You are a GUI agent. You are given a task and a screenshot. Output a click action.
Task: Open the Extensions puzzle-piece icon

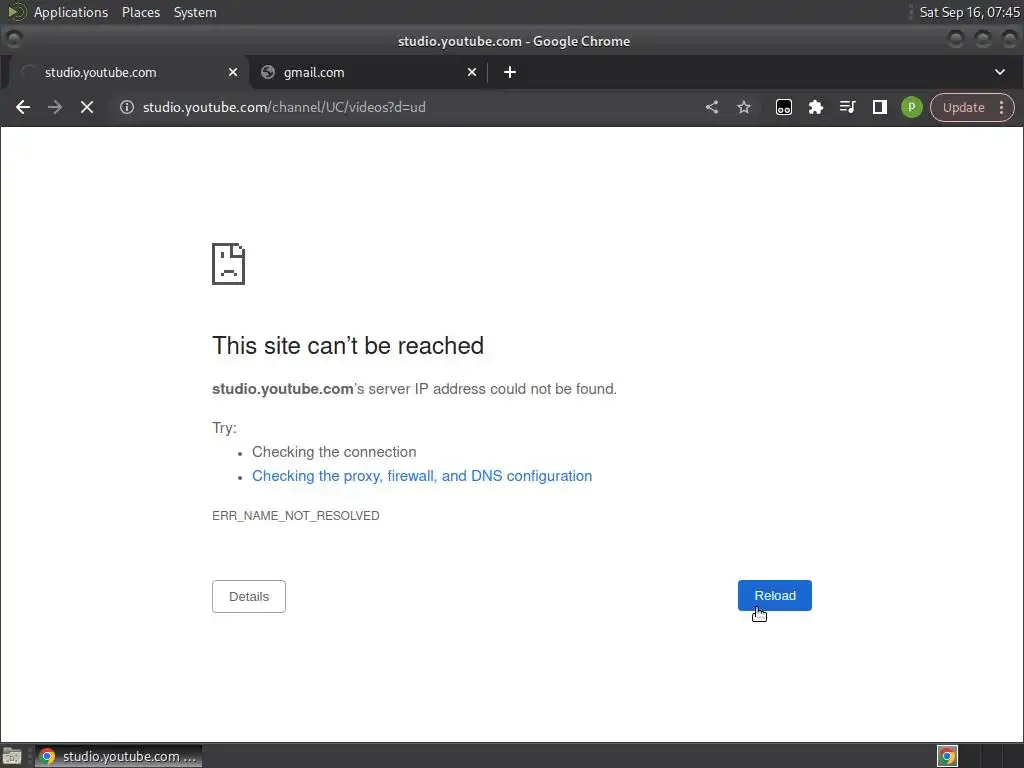pos(816,107)
